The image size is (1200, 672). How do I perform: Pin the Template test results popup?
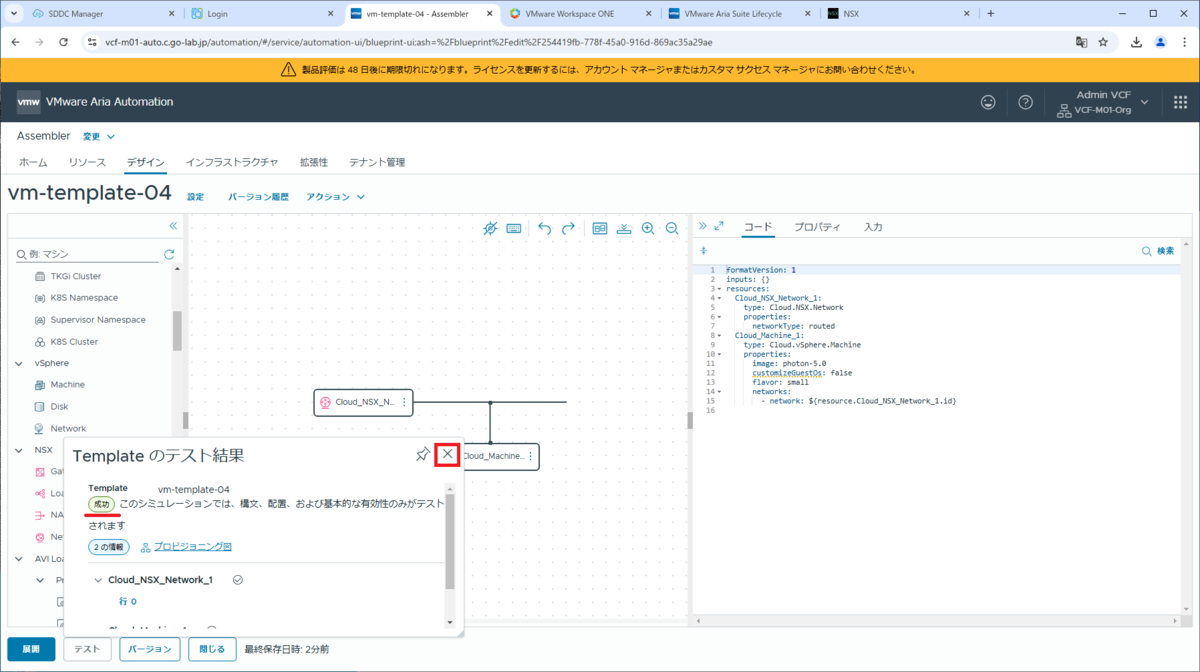pos(422,454)
